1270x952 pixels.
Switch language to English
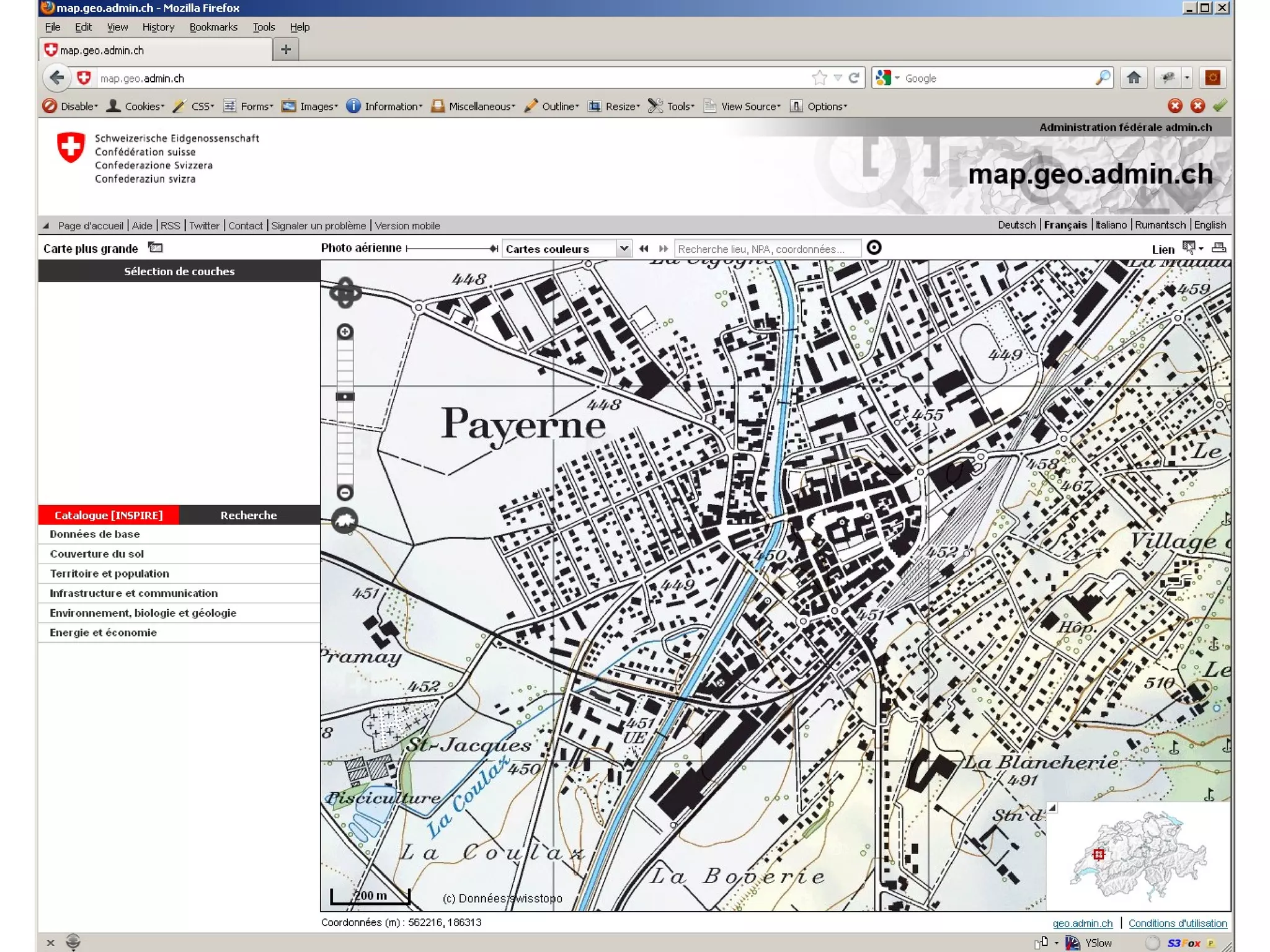[x=1210, y=225]
